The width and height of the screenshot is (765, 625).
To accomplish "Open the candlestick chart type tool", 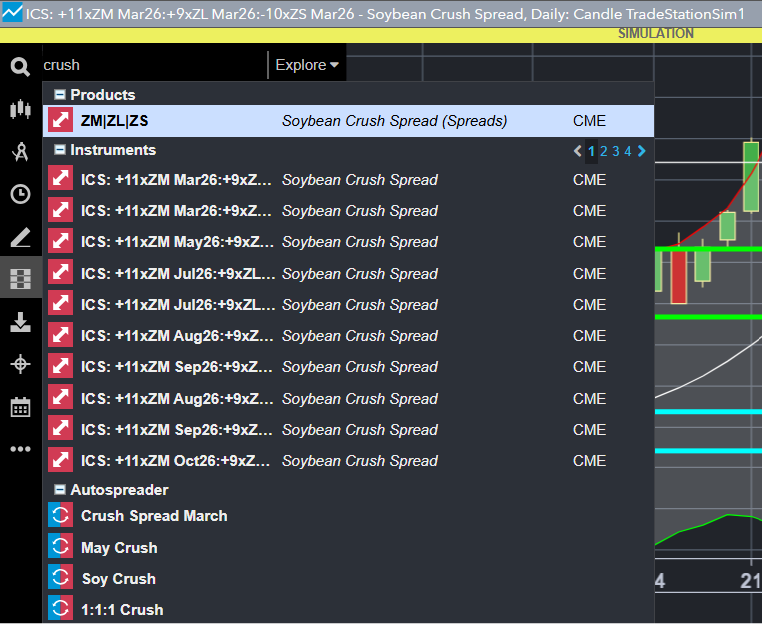I will (20, 109).
